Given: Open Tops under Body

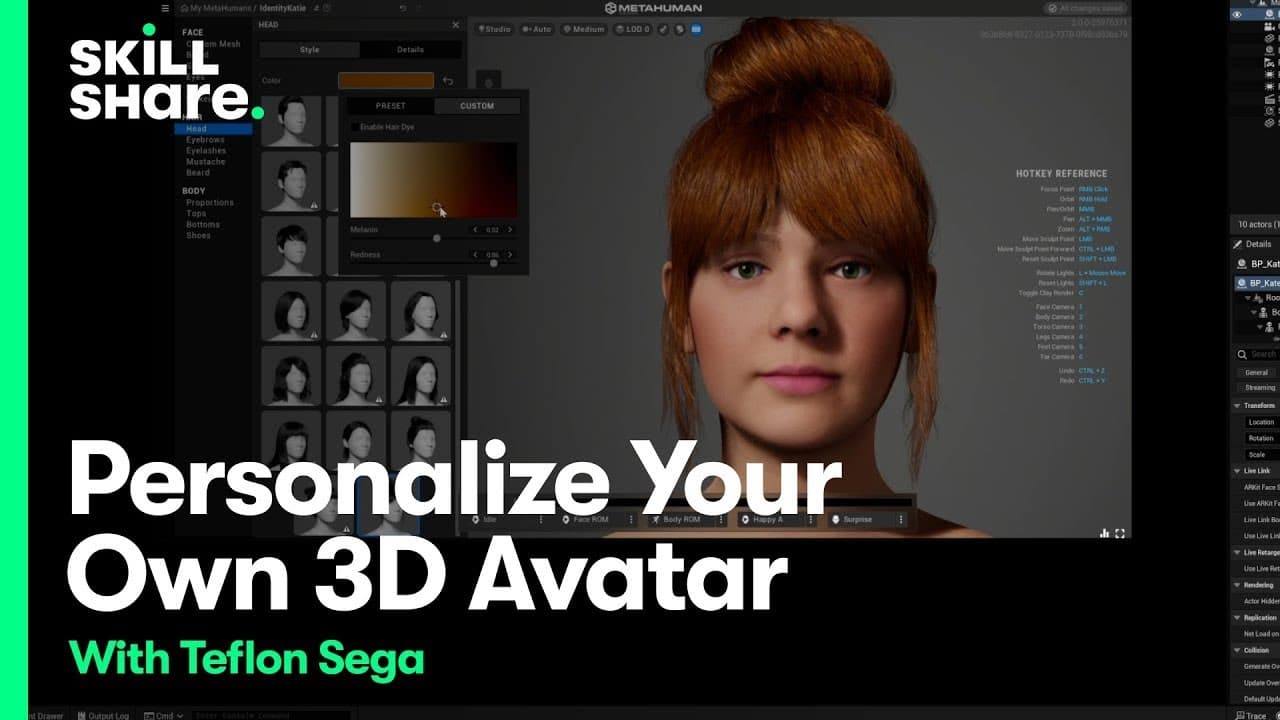Looking at the screenshot, I should [196, 214].
